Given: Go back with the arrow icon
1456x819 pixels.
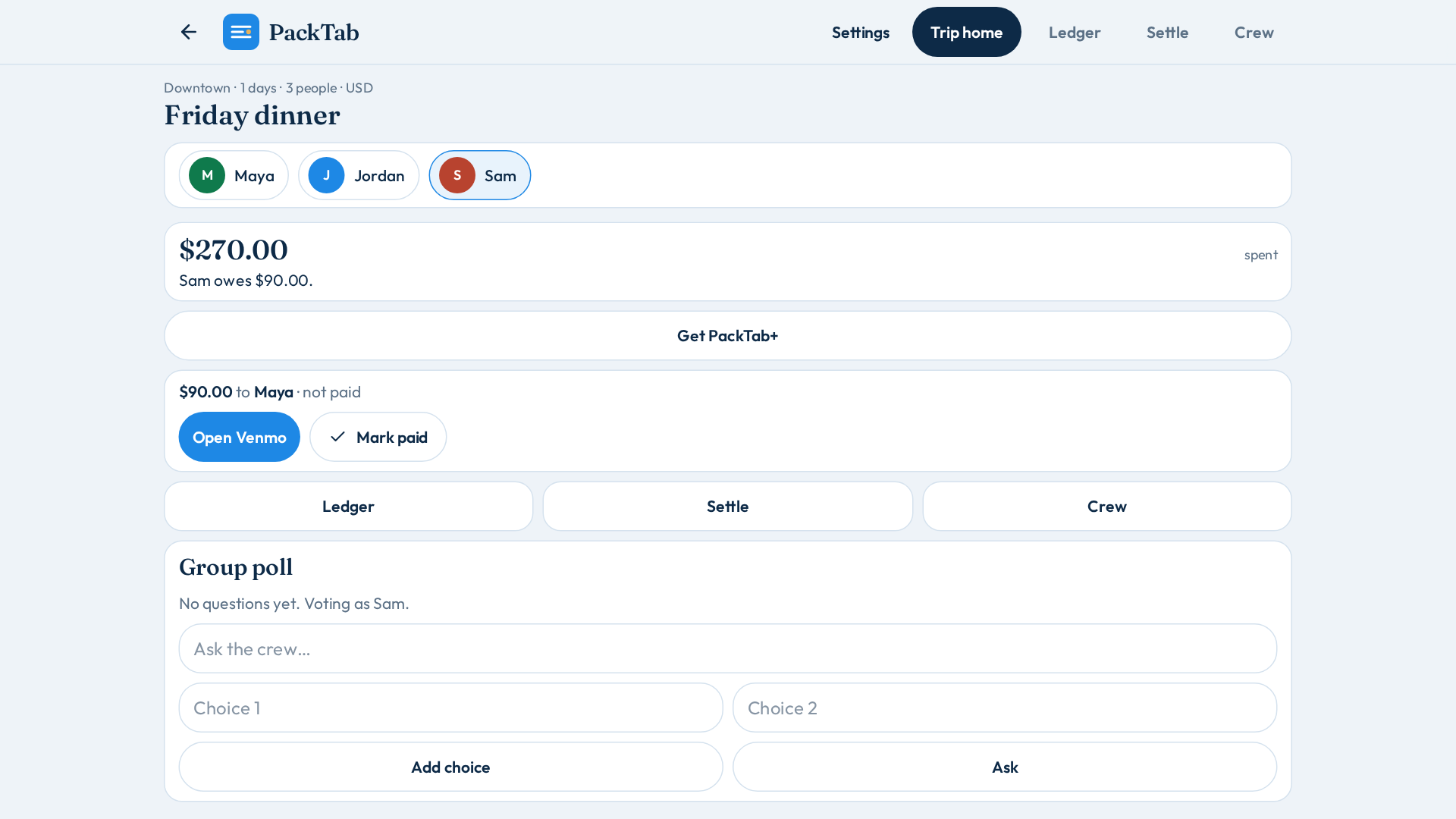Looking at the screenshot, I should click(188, 32).
